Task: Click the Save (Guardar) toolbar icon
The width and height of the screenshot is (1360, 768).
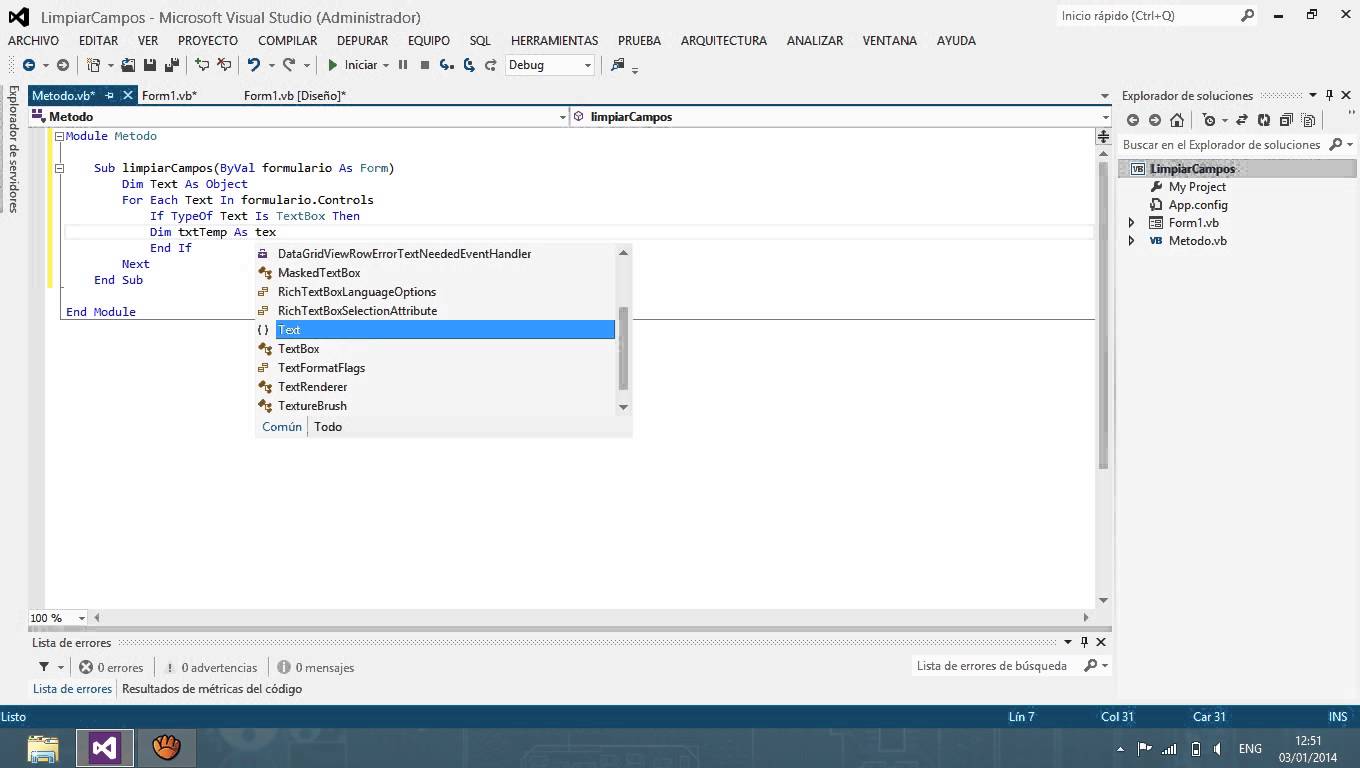Action: (150, 64)
